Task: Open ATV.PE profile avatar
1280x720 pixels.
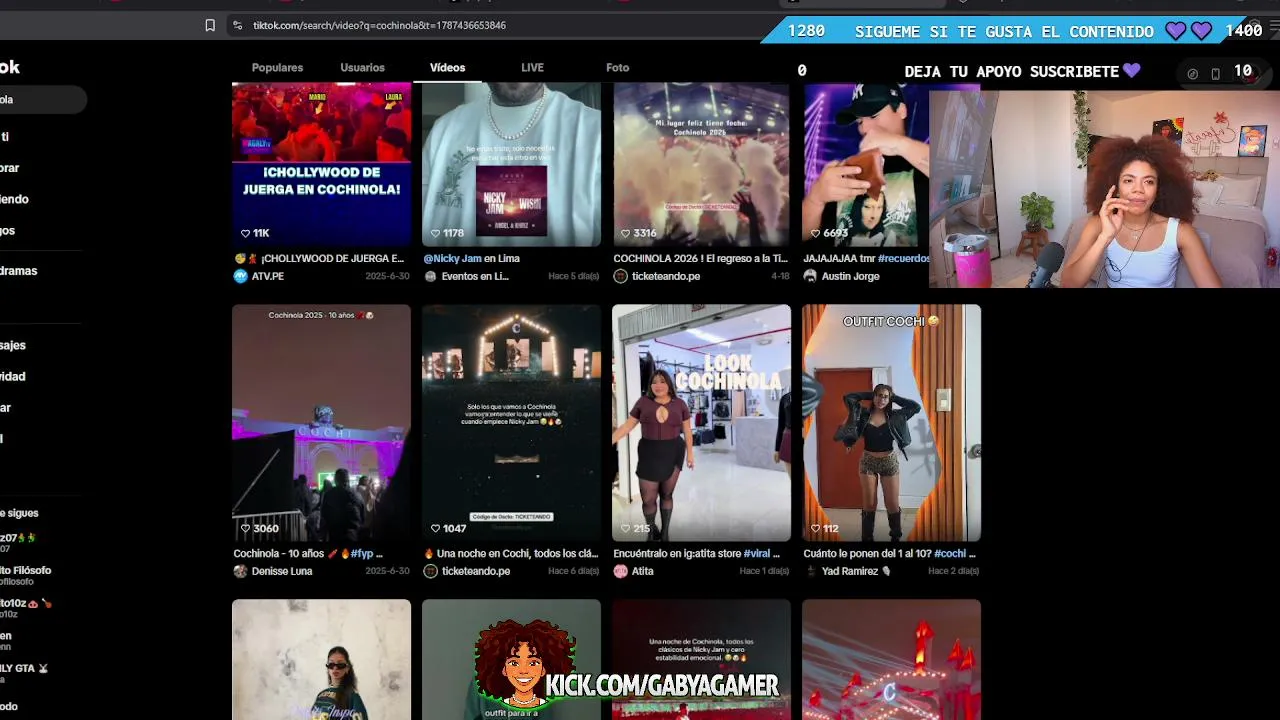Action: (x=240, y=276)
